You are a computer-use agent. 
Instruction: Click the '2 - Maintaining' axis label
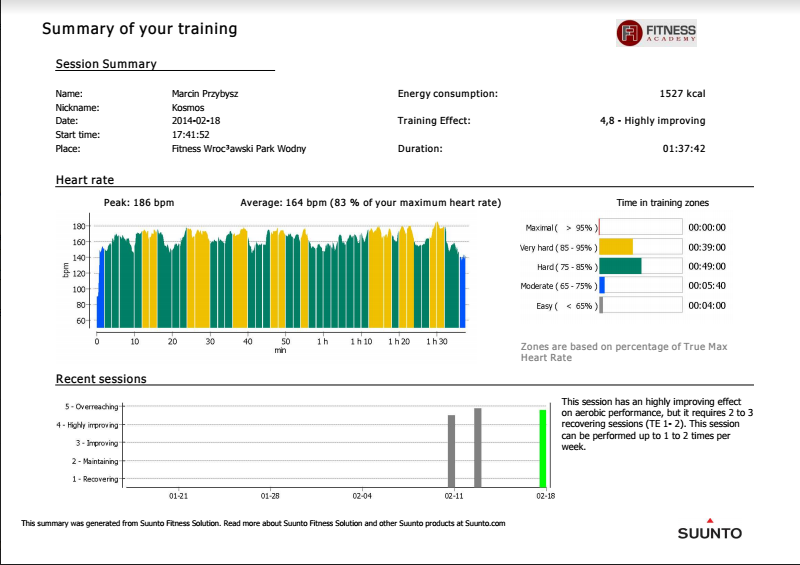(95, 461)
